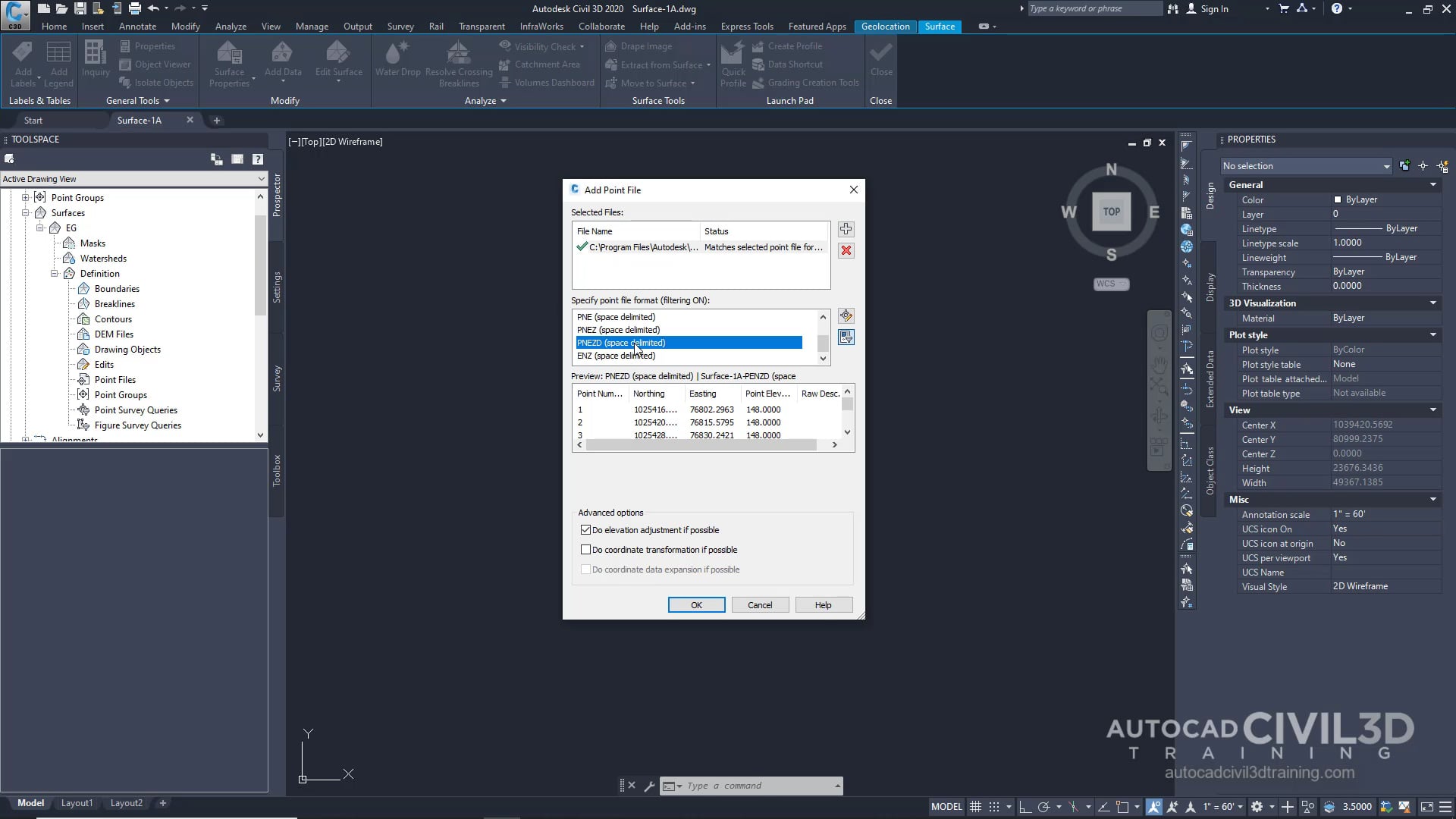Image resolution: width=1456 pixels, height=819 pixels.
Task: Click OK to confirm Add Point File
Action: (696, 604)
